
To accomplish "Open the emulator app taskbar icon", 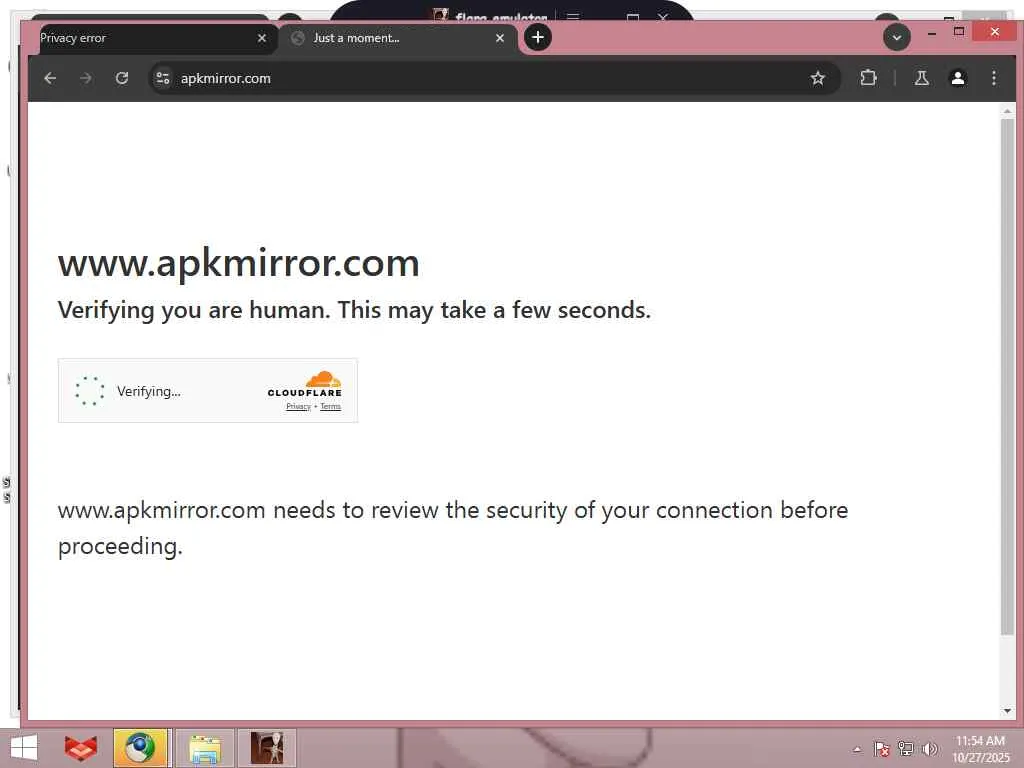I will point(266,748).
